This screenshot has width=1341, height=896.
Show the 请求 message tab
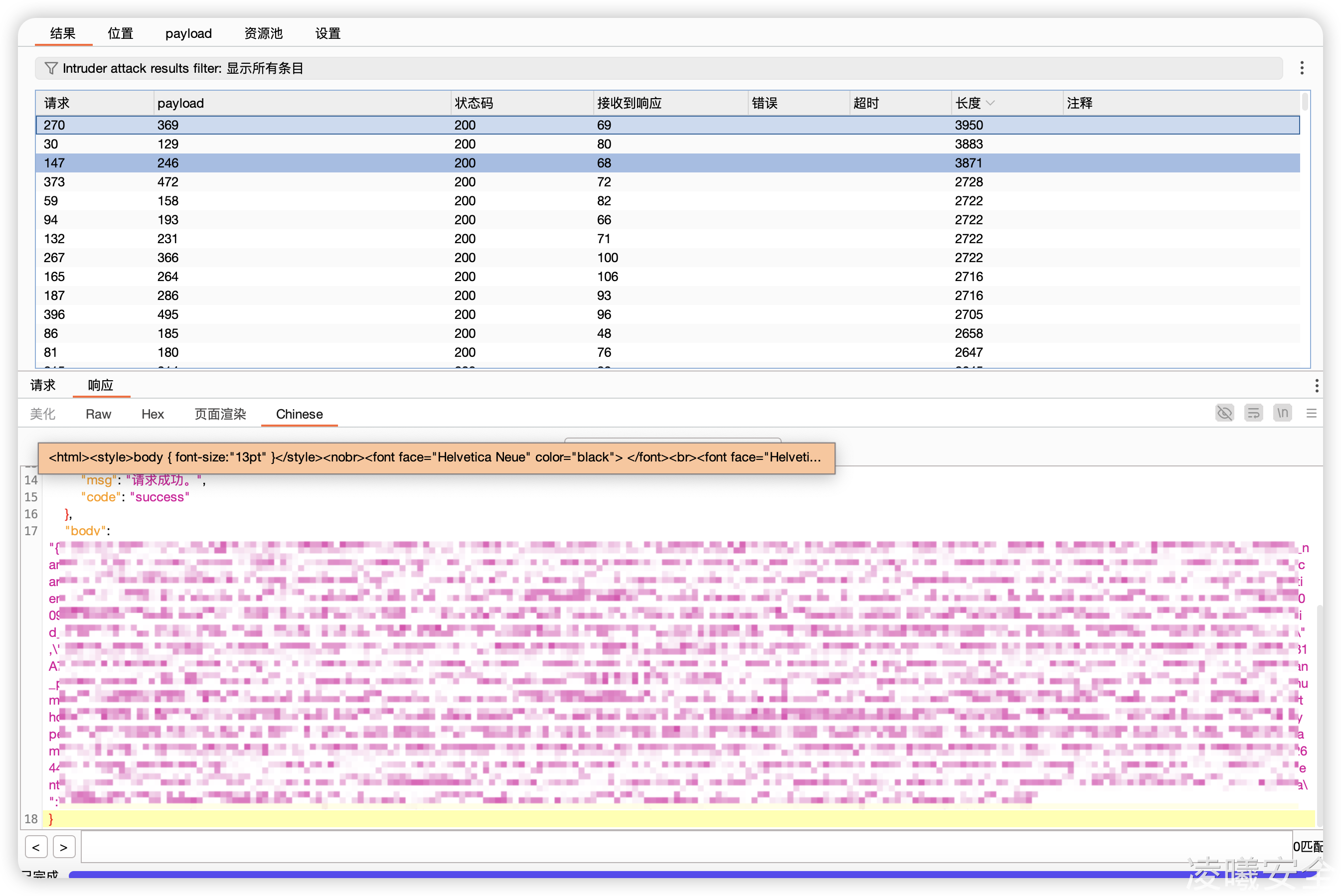coord(42,386)
